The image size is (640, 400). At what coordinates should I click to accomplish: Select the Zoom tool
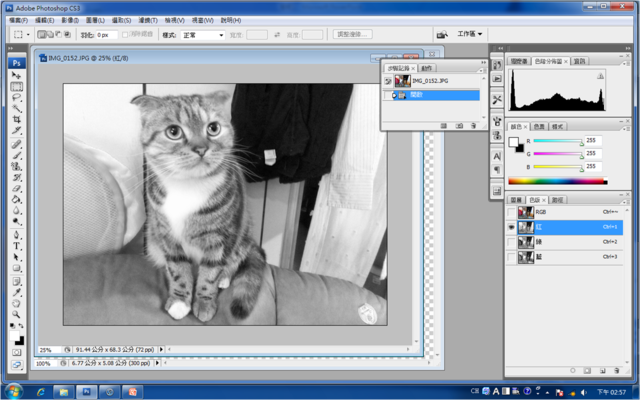pyautogui.click(x=16, y=314)
